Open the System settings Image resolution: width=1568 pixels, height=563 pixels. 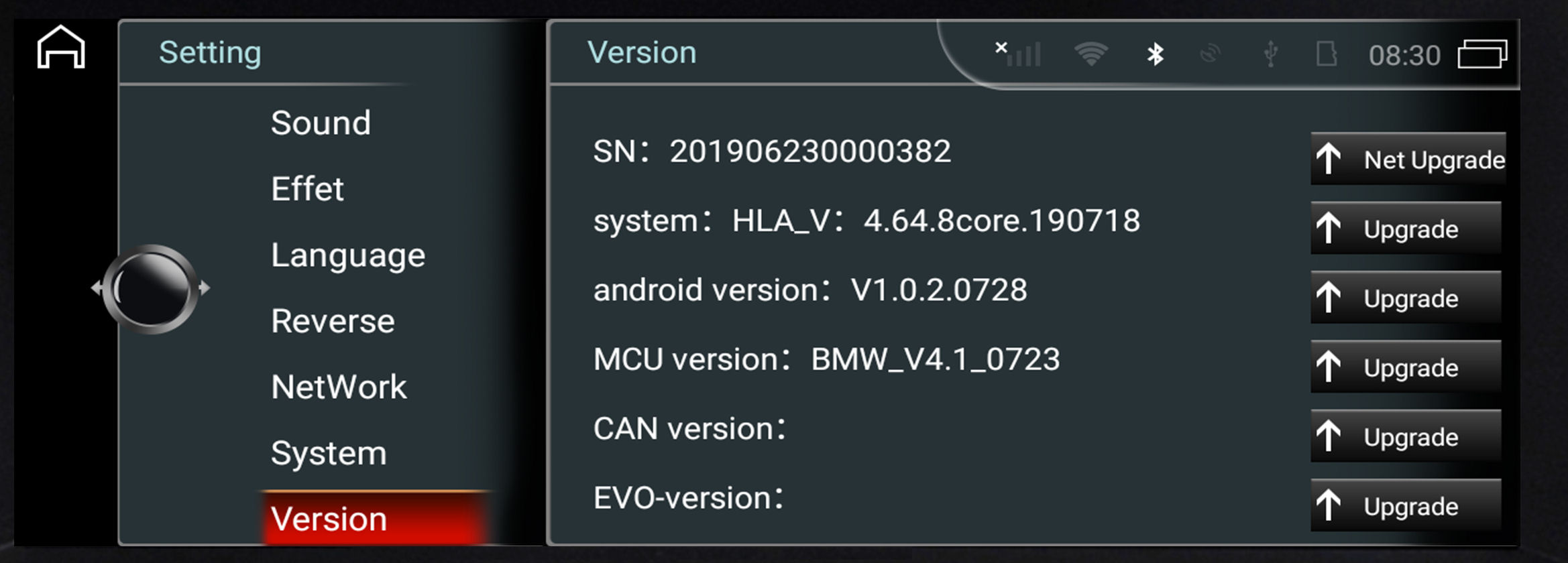pos(329,454)
